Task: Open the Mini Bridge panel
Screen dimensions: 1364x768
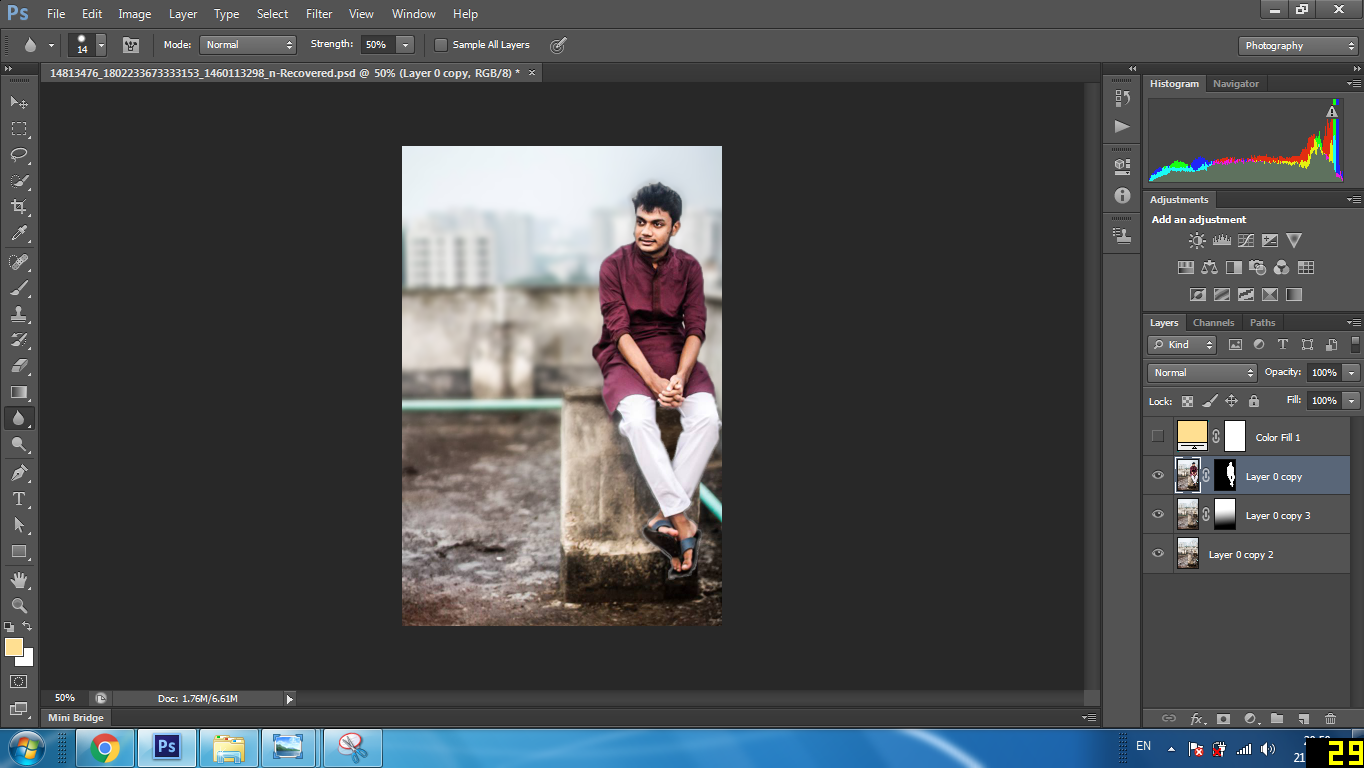Action: point(77,717)
